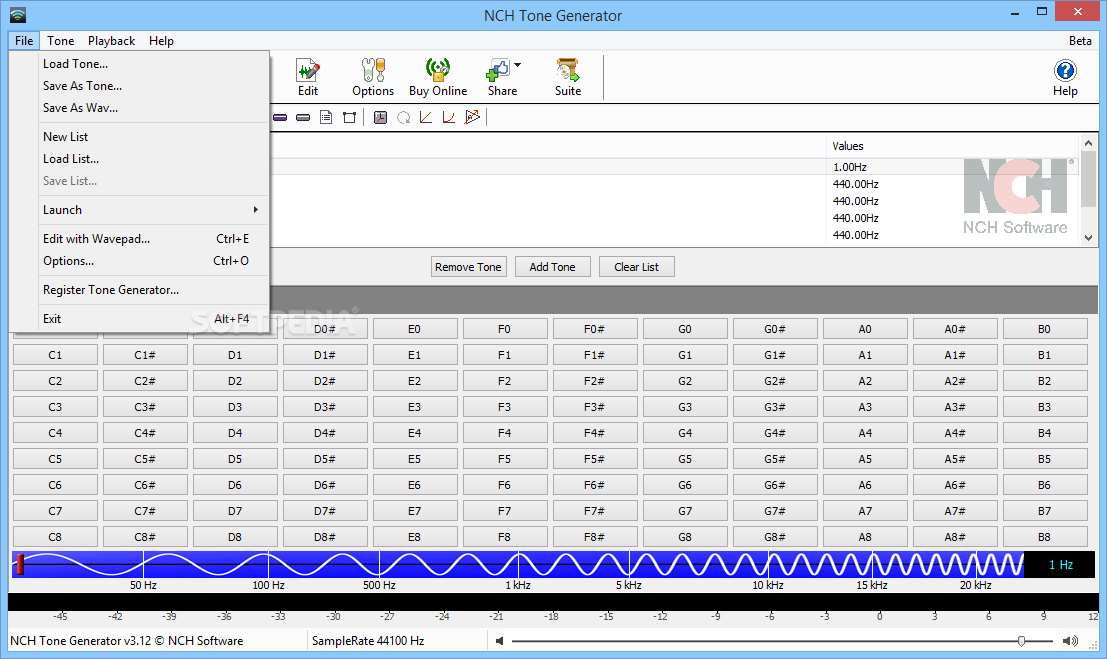This screenshot has height=659, width=1107.
Task: Click the E5 note button
Action: pos(414,459)
